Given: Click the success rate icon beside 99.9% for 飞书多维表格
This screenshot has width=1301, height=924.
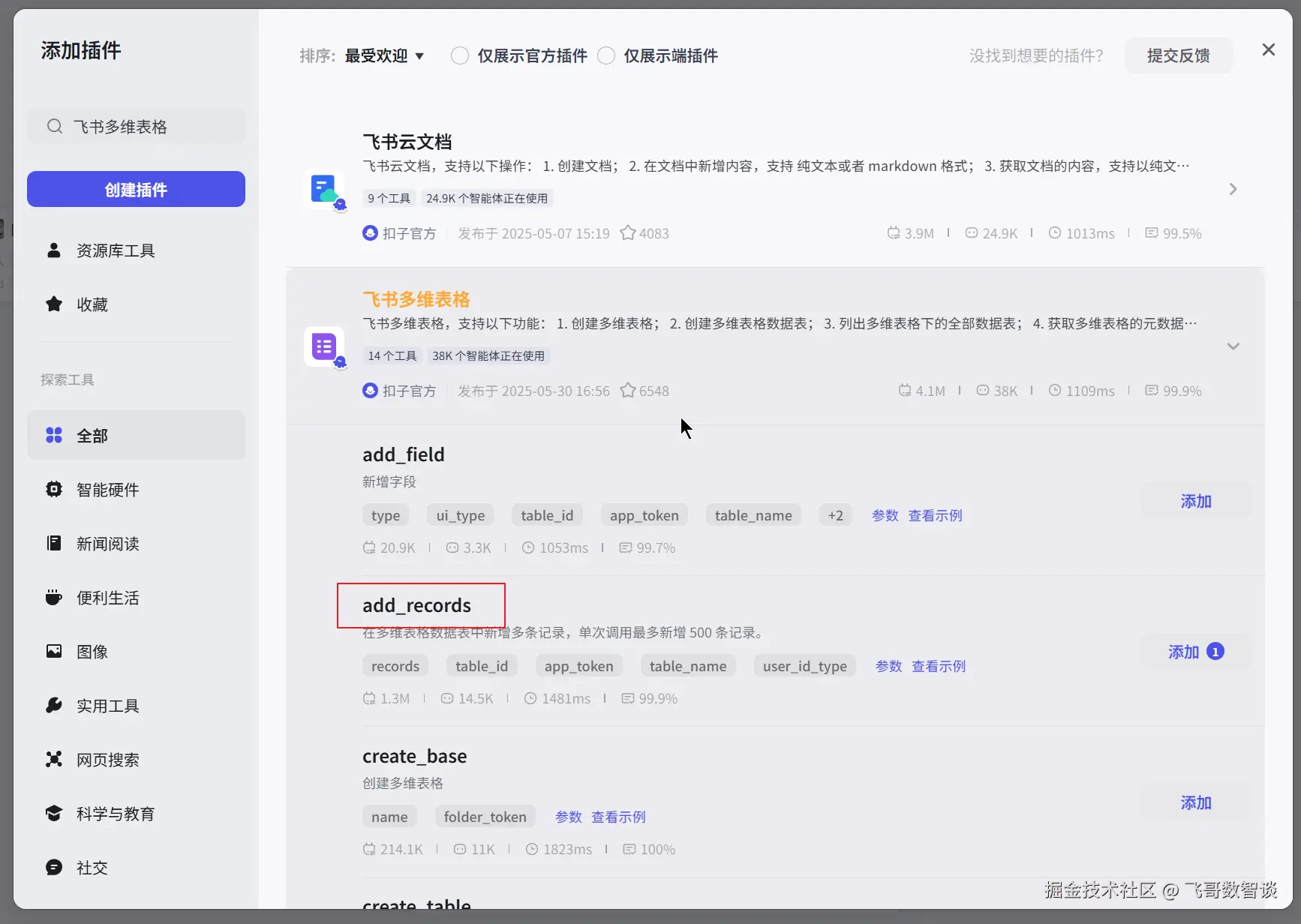Looking at the screenshot, I should (x=1152, y=391).
